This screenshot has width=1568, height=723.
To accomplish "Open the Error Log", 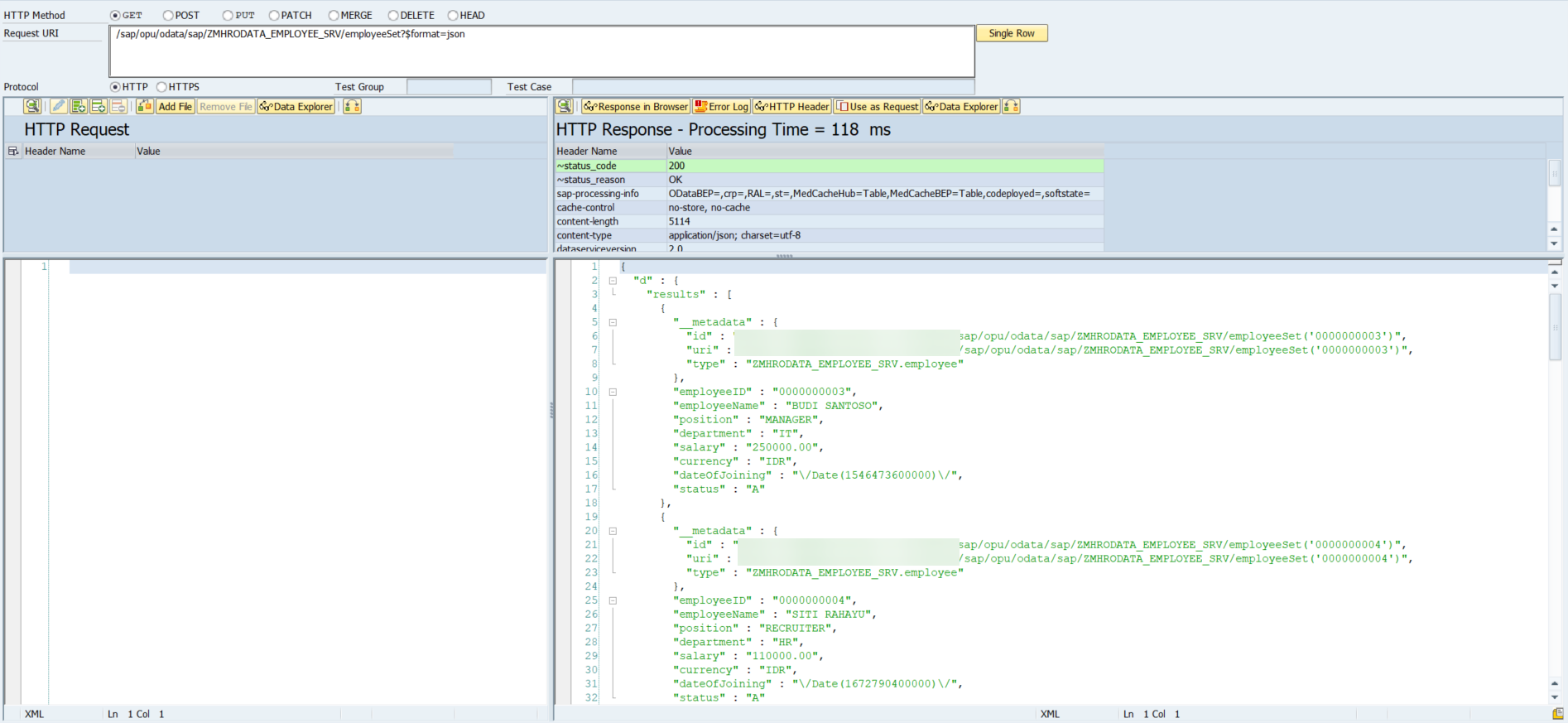I will 721,107.
